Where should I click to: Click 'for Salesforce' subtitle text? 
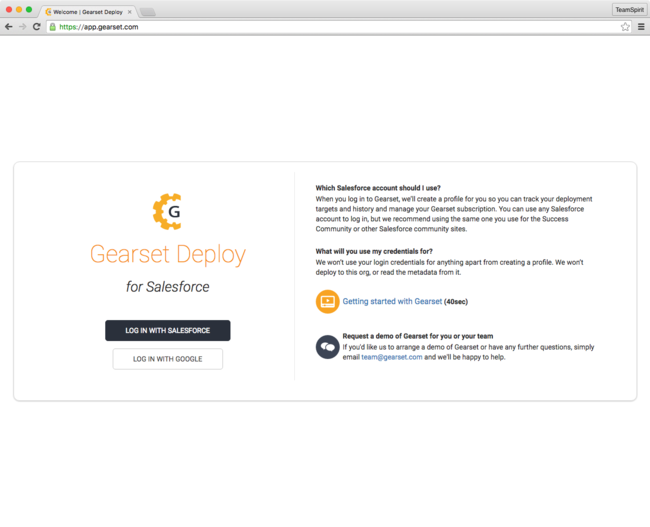coord(167,287)
